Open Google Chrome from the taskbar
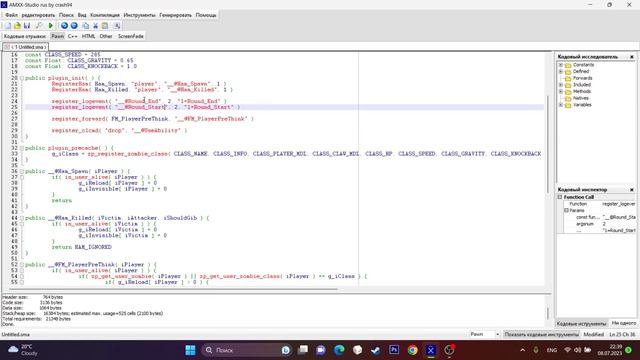 coord(412,350)
